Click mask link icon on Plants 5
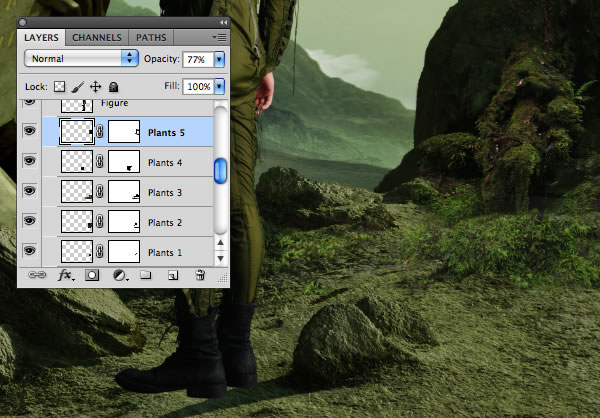This screenshot has width=600, height=418. coord(99,132)
